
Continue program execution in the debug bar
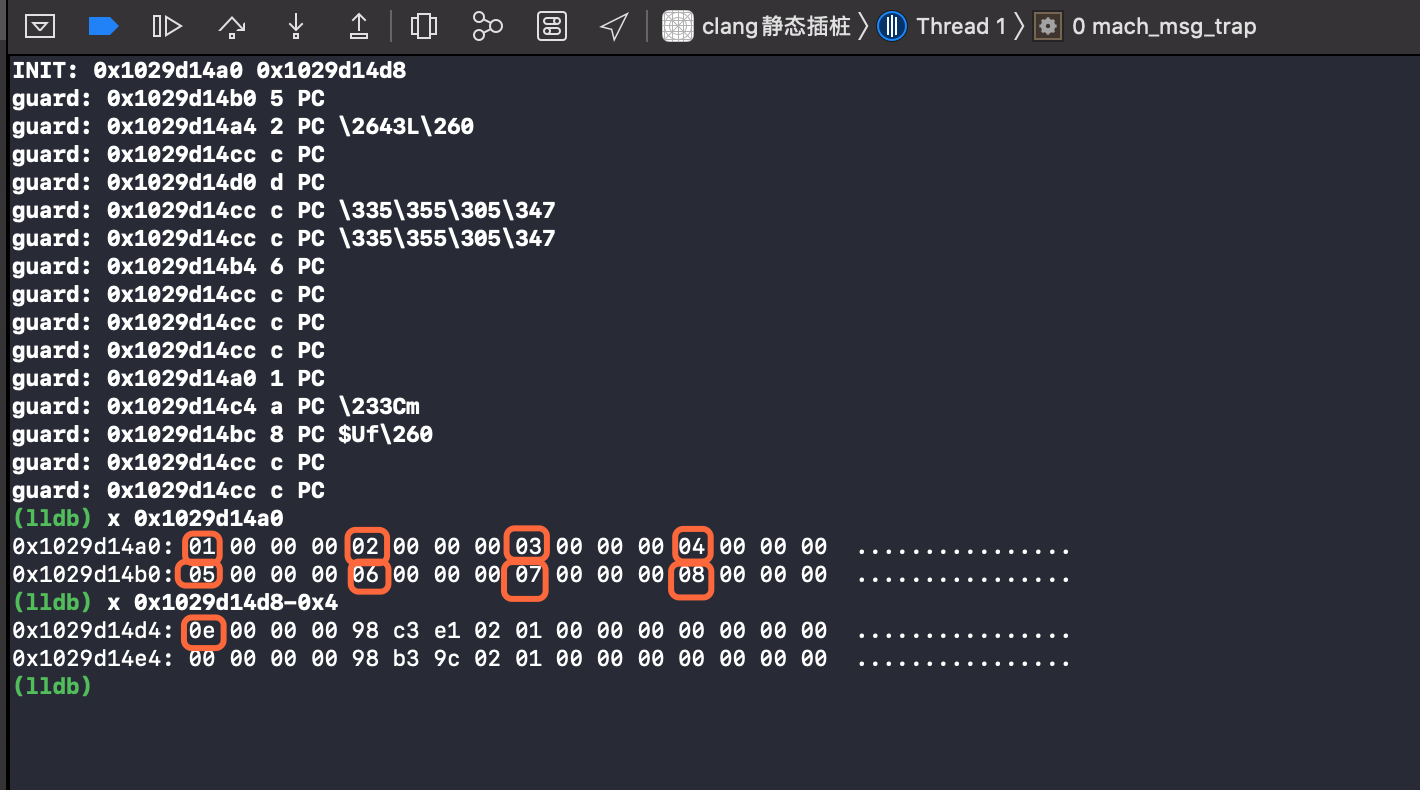coord(167,26)
